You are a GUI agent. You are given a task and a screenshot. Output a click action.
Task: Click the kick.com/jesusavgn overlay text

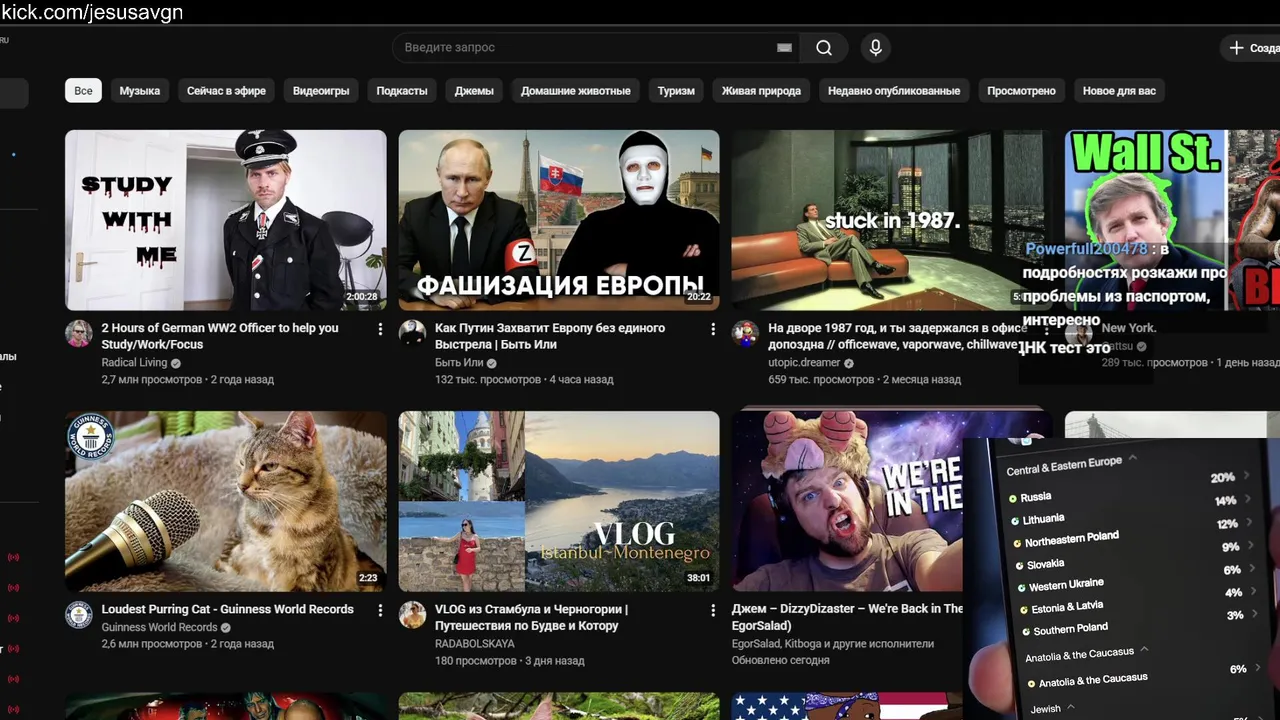[x=92, y=12]
